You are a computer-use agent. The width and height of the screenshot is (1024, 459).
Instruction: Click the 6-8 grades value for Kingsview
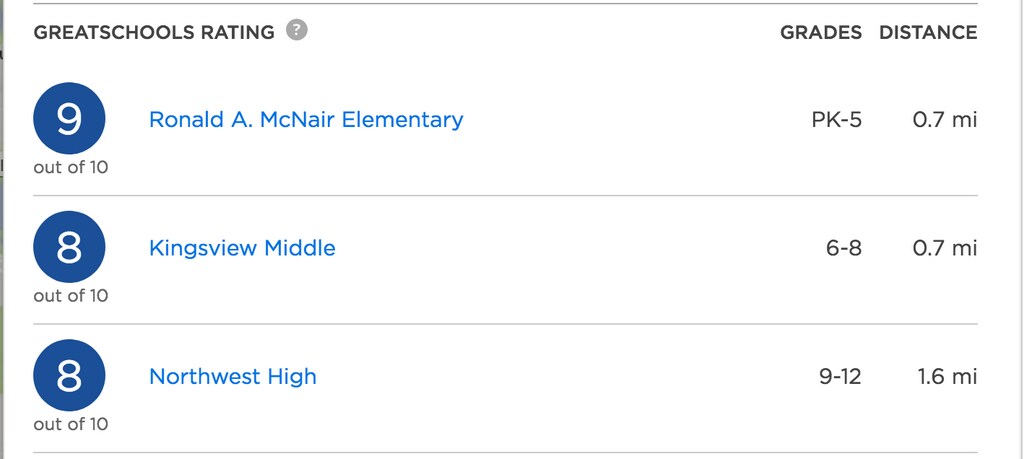[x=844, y=248]
